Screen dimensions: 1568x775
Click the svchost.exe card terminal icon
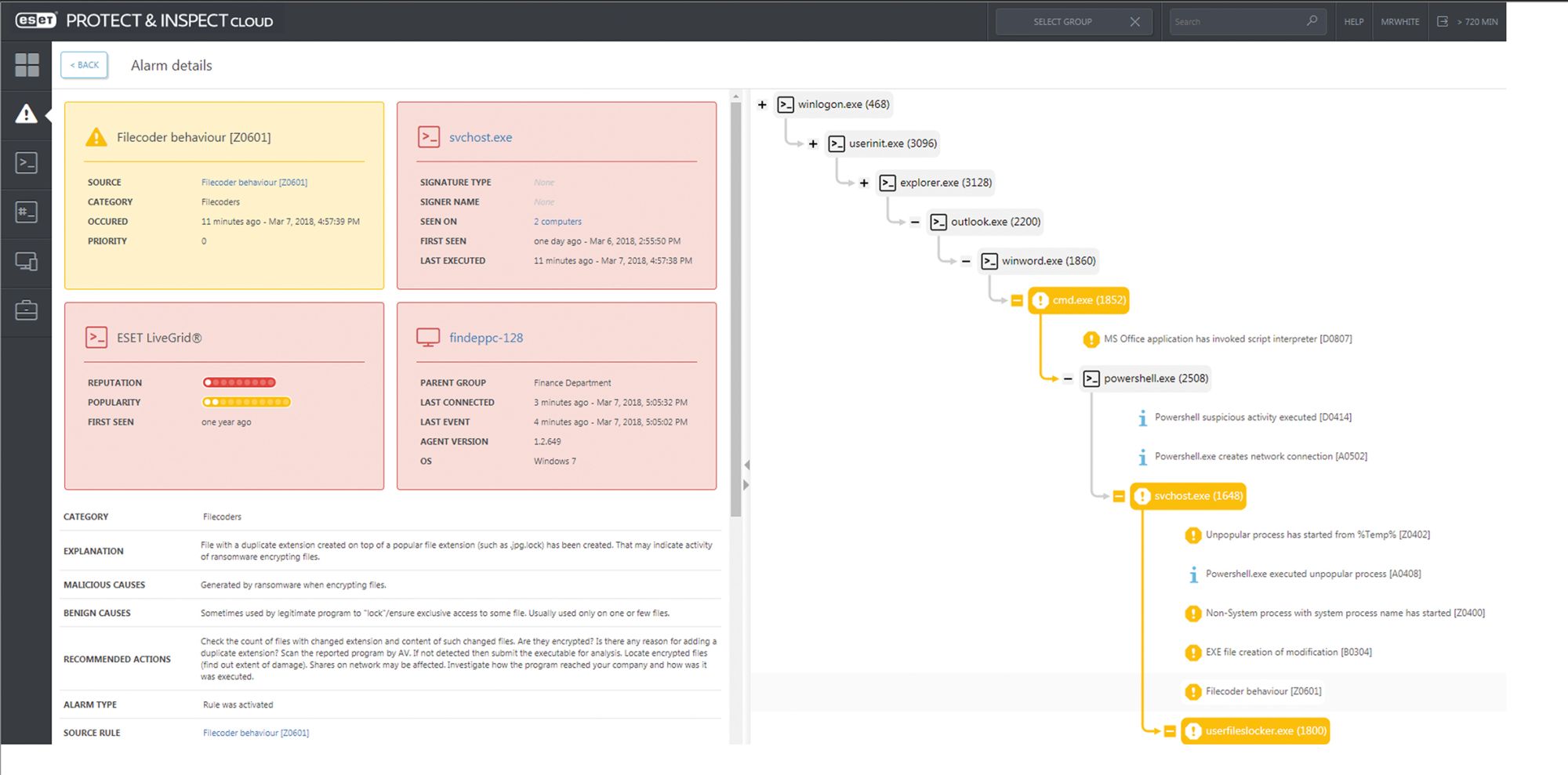429,137
